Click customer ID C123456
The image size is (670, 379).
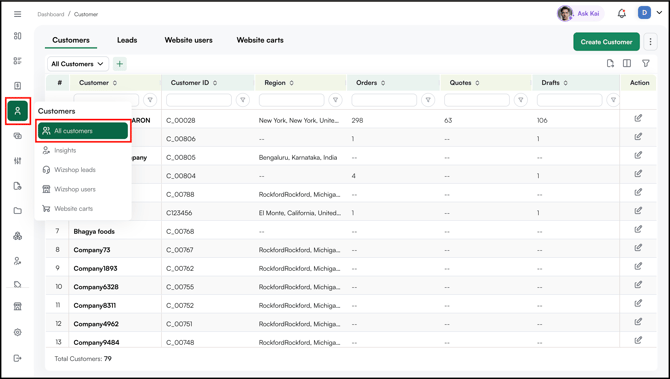179,213
